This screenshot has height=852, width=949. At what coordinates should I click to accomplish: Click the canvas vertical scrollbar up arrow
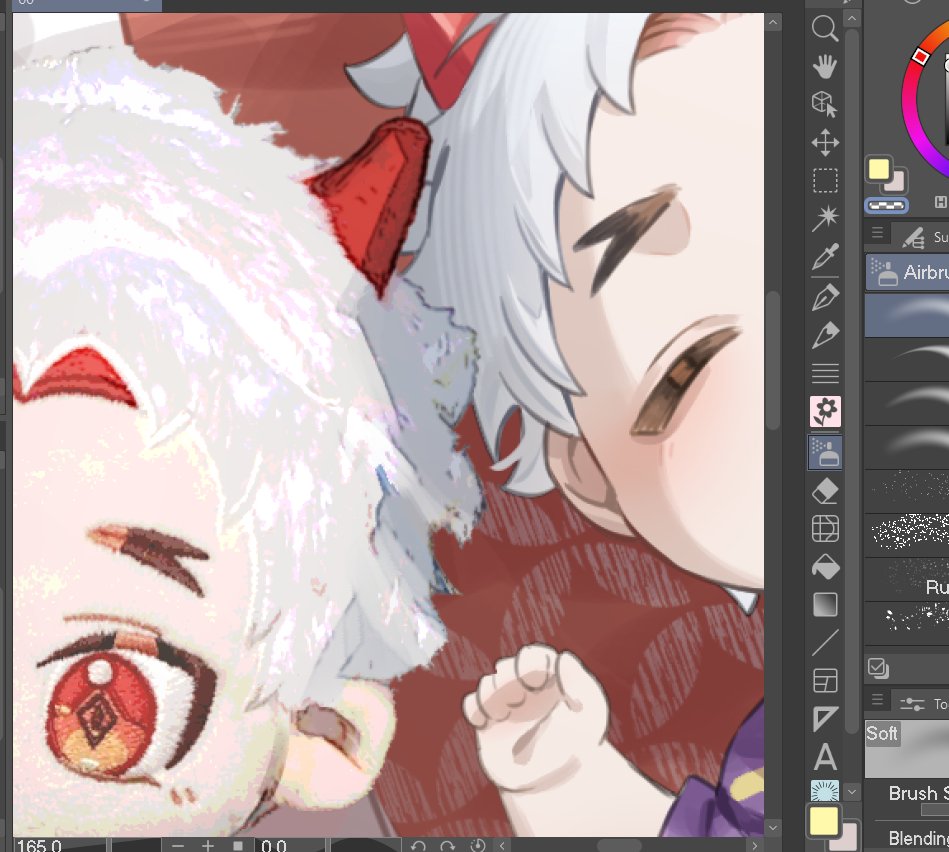773,23
